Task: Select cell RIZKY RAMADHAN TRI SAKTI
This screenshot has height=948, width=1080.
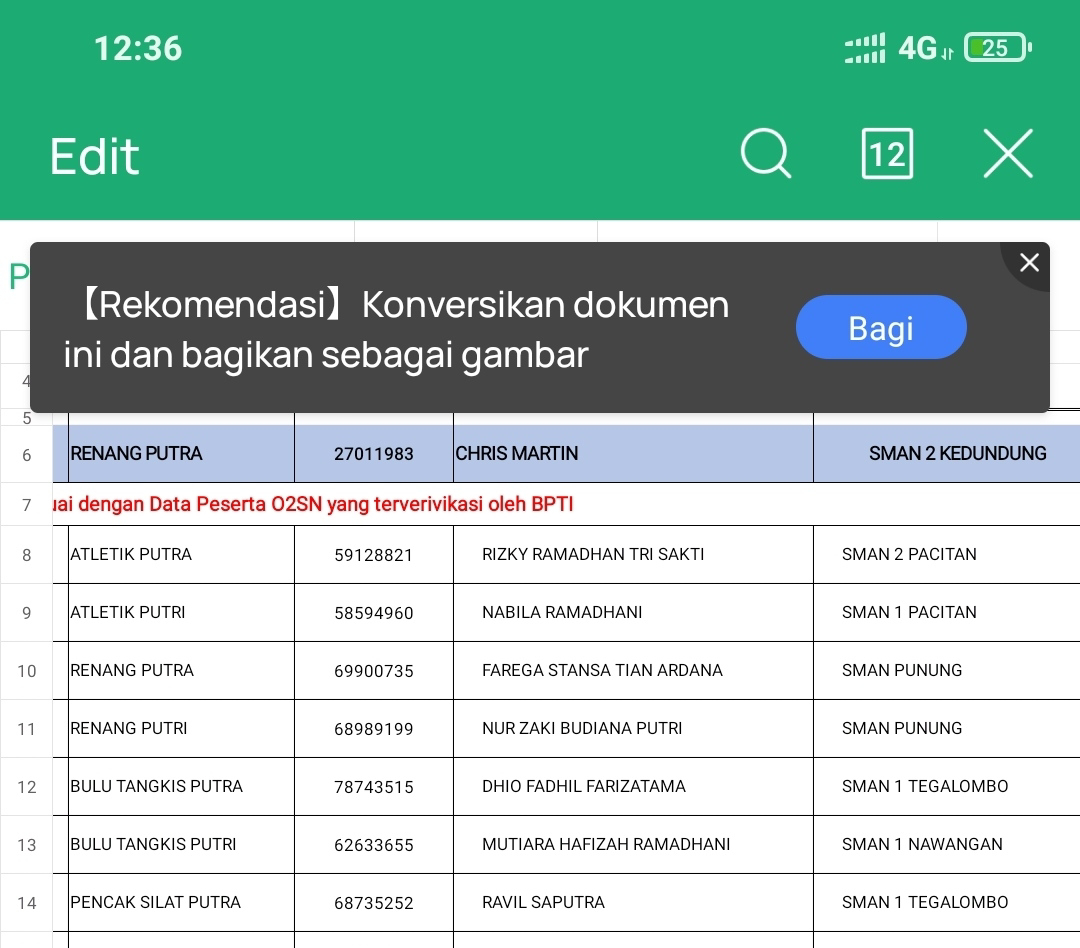Action: (x=633, y=555)
